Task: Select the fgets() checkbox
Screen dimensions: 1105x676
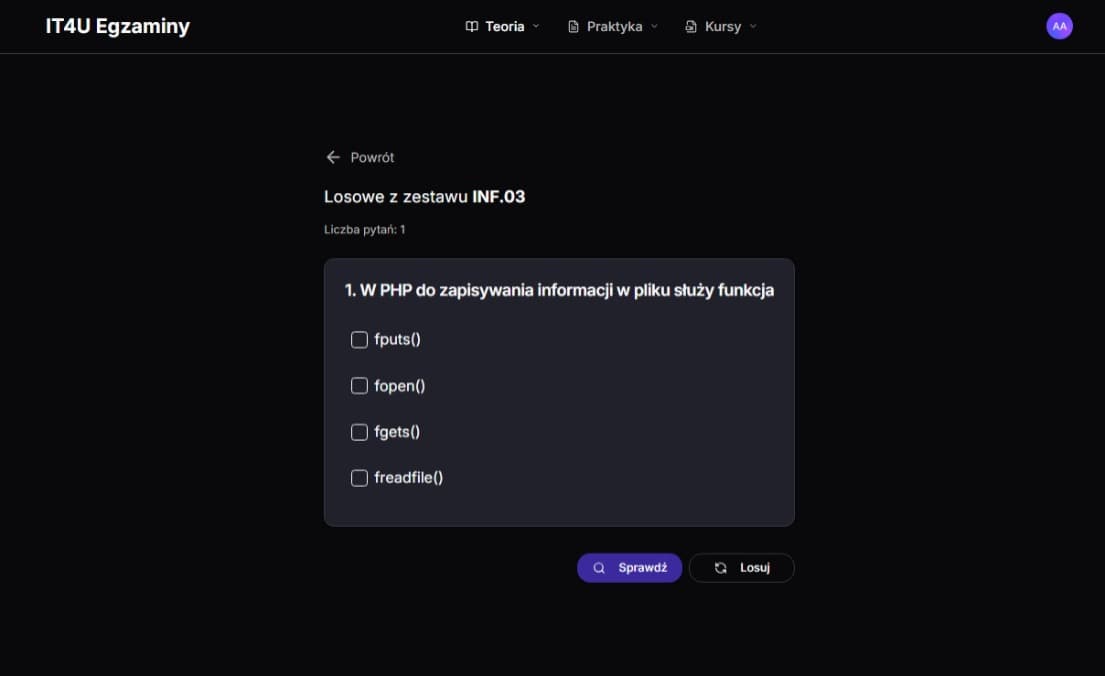Action: pyautogui.click(x=359, y=432)
